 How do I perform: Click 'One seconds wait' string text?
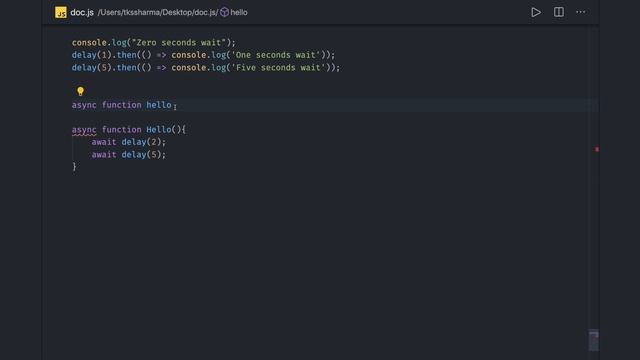click(276, 55)
